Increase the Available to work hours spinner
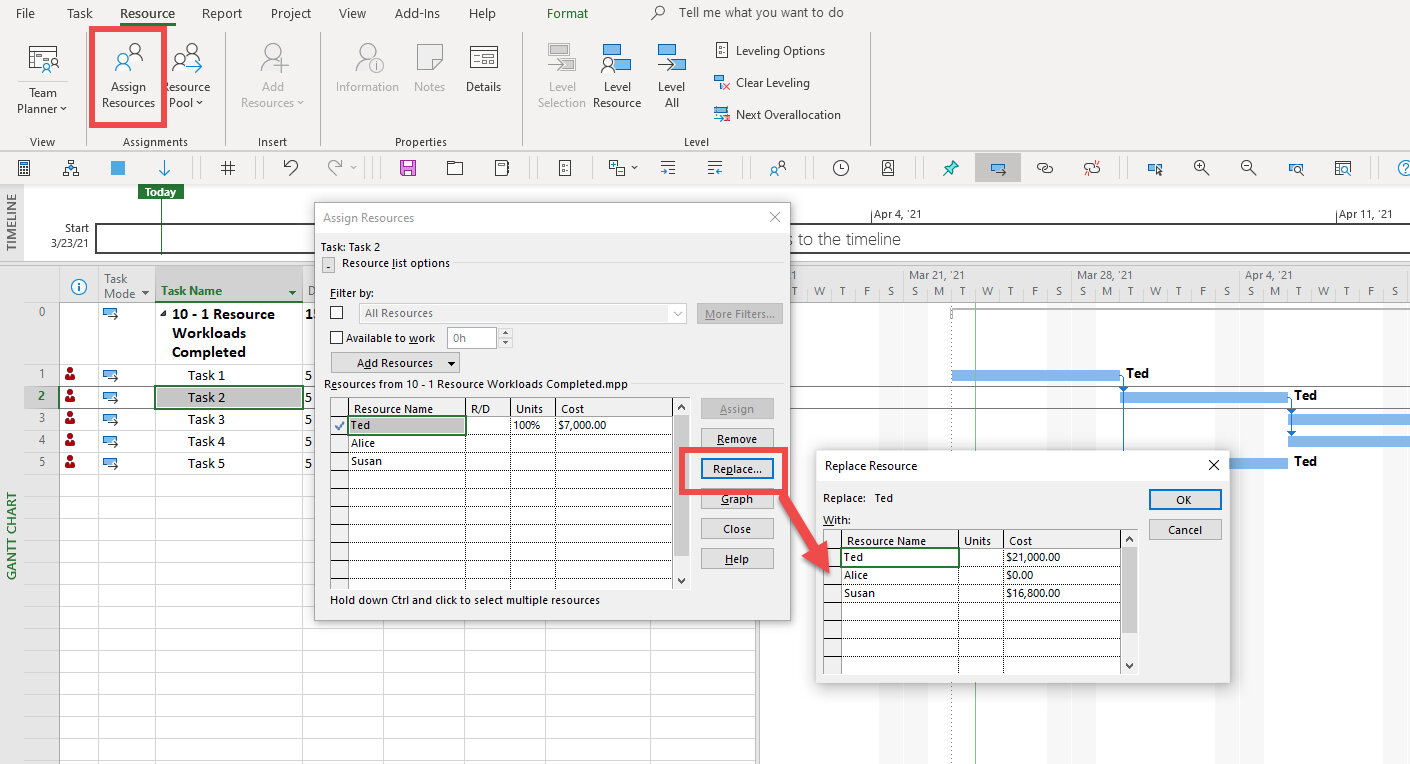Viewport: 1410px width, 764px height. [x=505, y=333]
